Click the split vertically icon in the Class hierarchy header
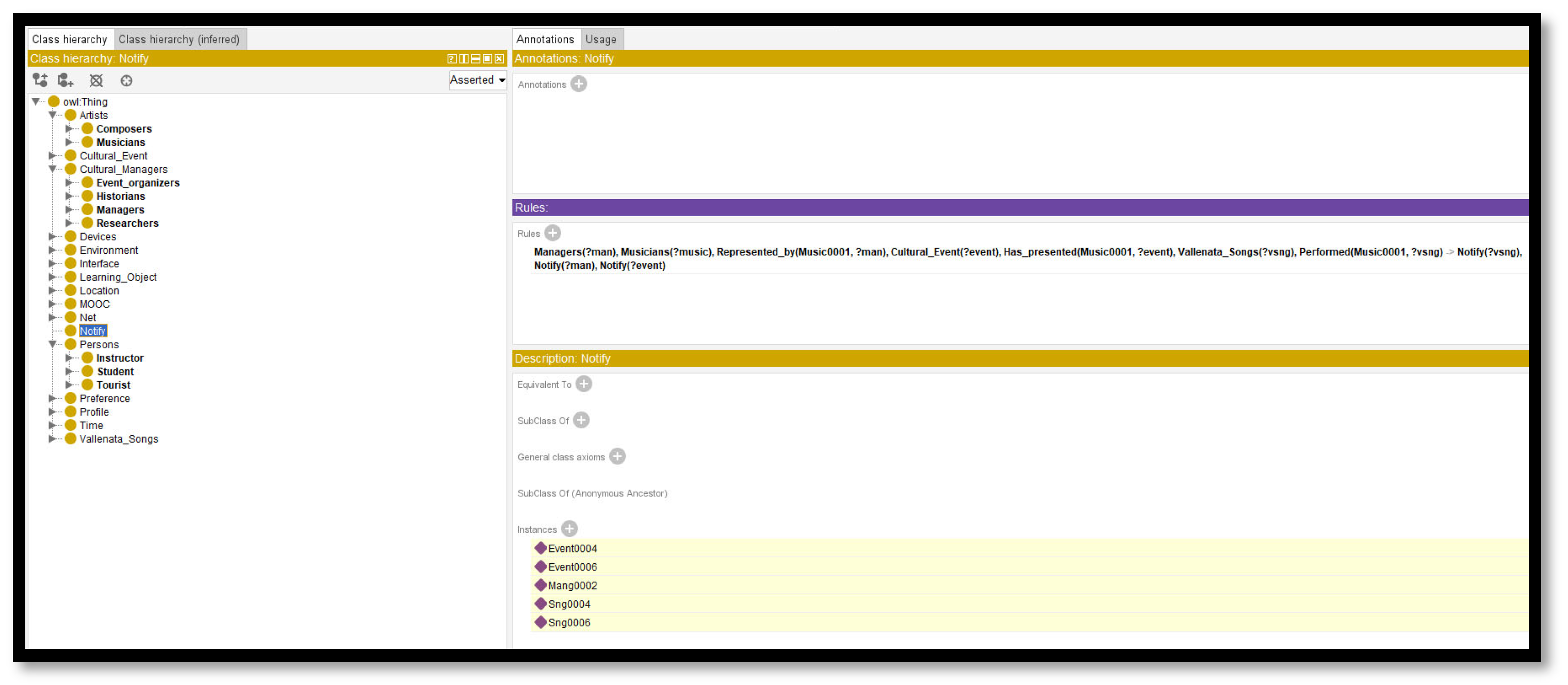Screen dimensions: 1568x685 pos(463,58)
